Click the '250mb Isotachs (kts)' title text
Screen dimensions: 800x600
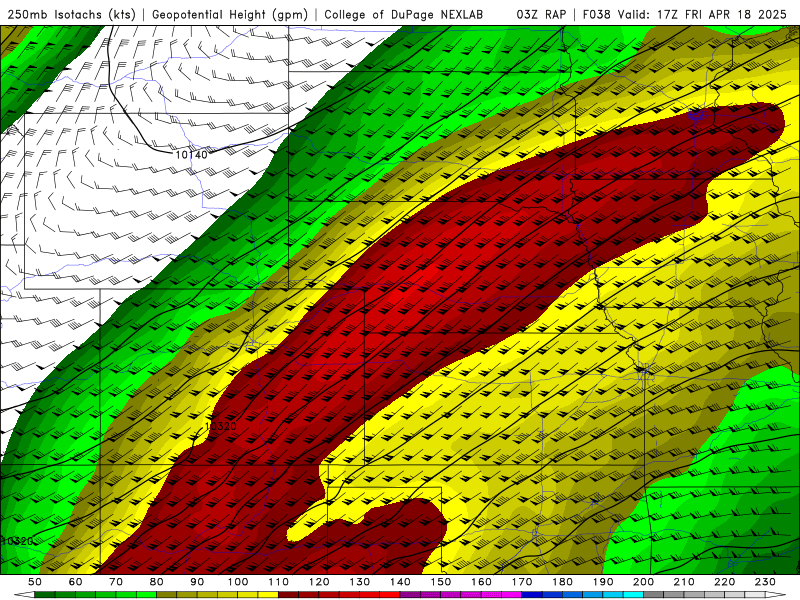(71, 14)
